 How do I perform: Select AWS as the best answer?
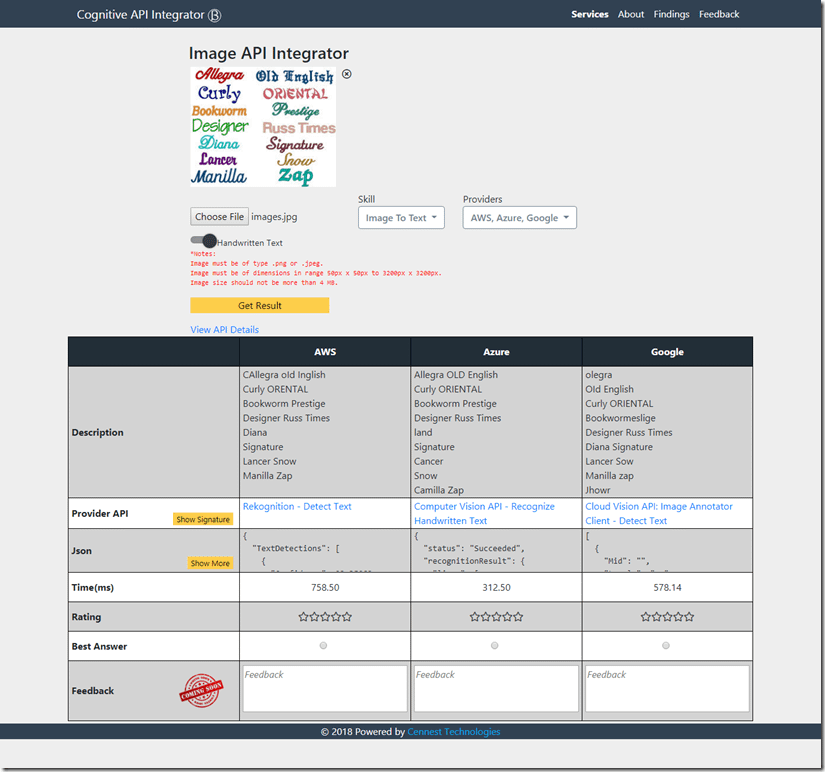coord(323,646)
